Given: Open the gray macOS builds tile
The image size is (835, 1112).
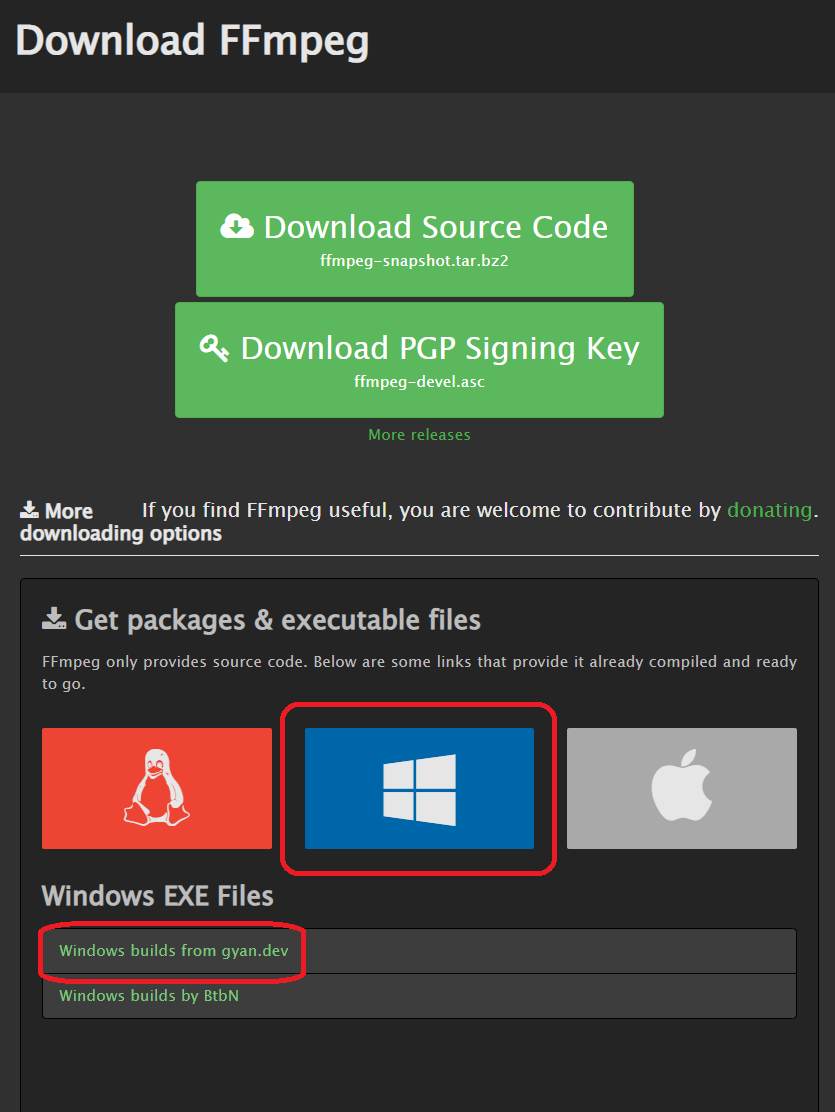Looking at the screenshot, I should click(681, 788).
